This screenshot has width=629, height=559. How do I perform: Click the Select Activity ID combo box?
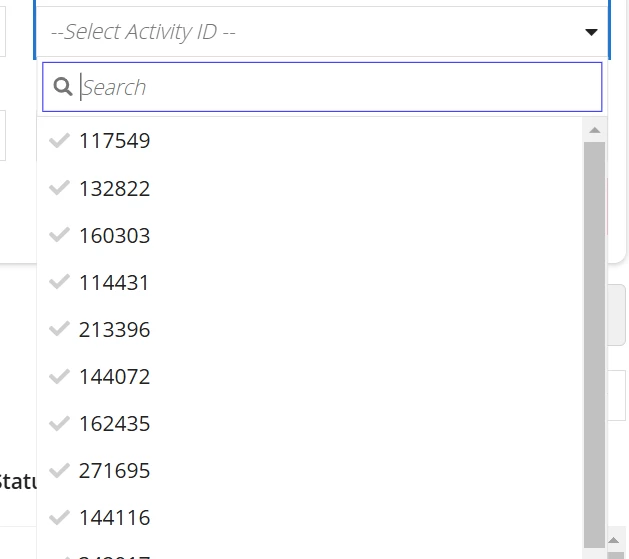click(323, 32)
